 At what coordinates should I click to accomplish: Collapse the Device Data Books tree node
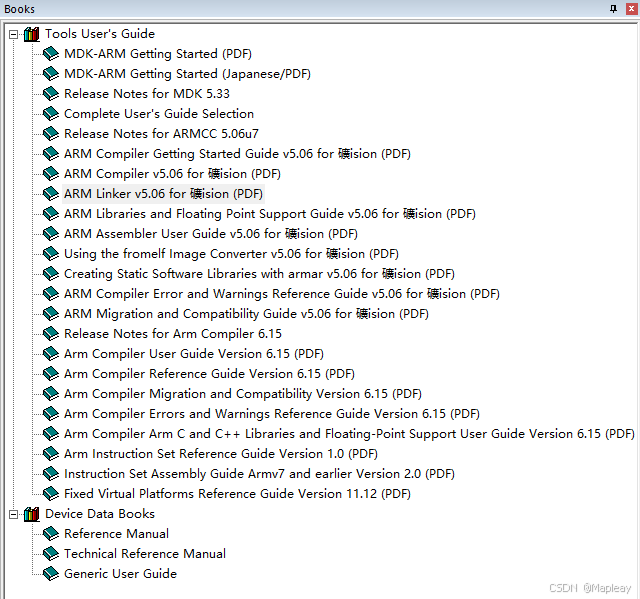13,515
